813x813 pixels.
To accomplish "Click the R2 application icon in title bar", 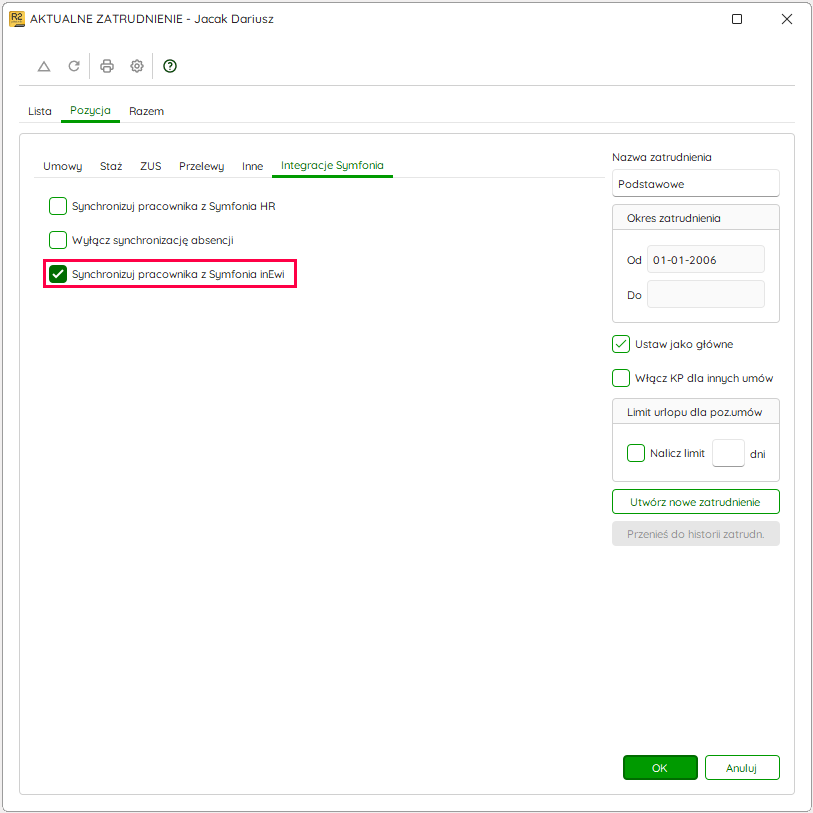I will click(x=17, y=19).
